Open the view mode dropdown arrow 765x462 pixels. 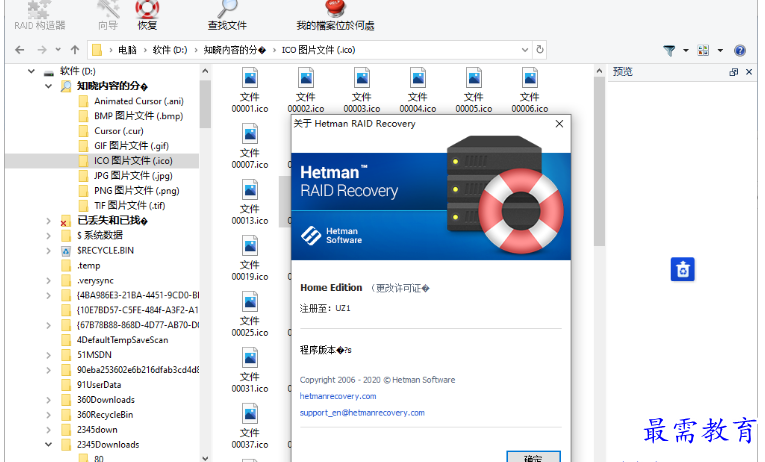coord(720,50)
